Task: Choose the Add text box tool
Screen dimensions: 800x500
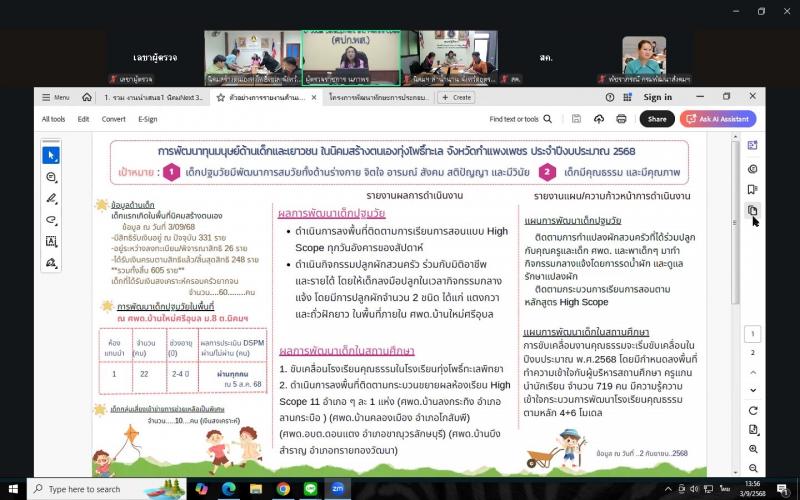Action: click(51, 241)
